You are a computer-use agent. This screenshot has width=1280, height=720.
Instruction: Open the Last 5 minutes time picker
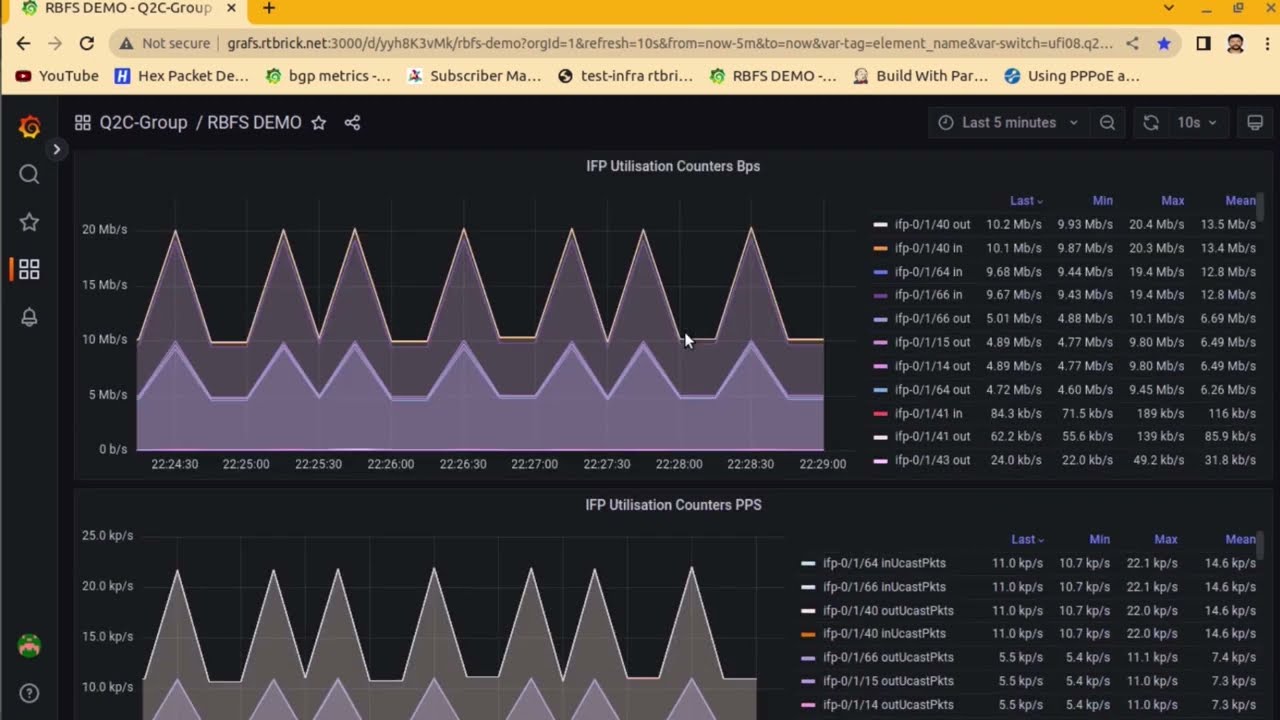pos(1008,123)
